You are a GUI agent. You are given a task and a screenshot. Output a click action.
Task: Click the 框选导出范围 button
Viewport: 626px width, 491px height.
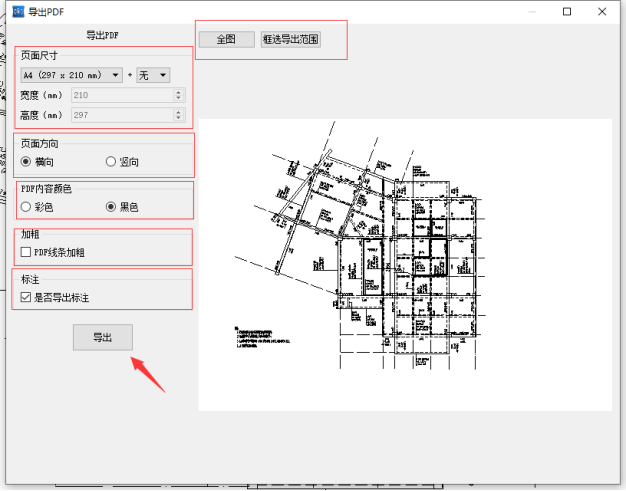291,40
